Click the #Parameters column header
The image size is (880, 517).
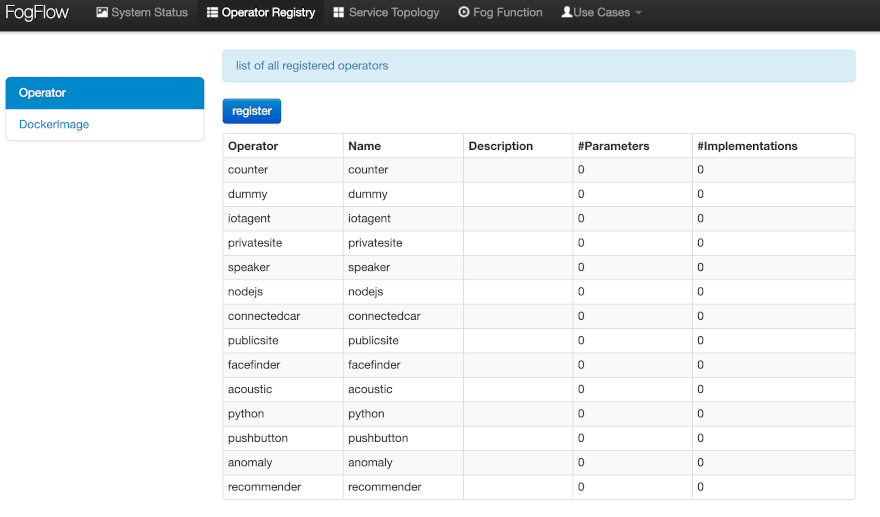pyautogui.click(x=613, y=146)
